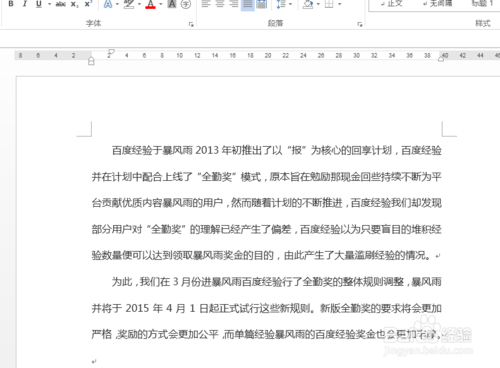This screenshot has height=368, width=500.
Task: Click first line indent marker on ruler
Action: 111,52
